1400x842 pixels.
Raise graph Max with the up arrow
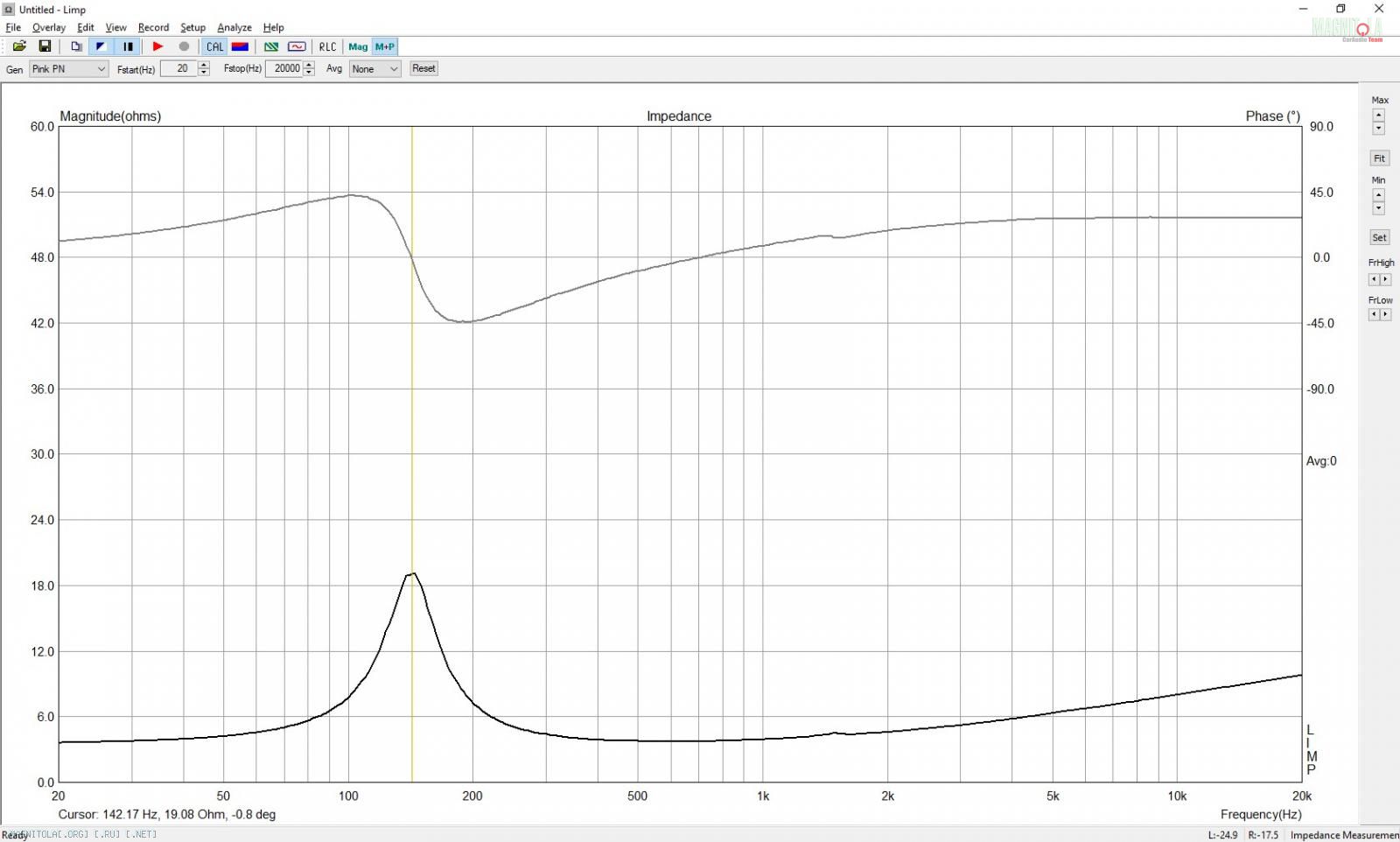(1379, 116)
